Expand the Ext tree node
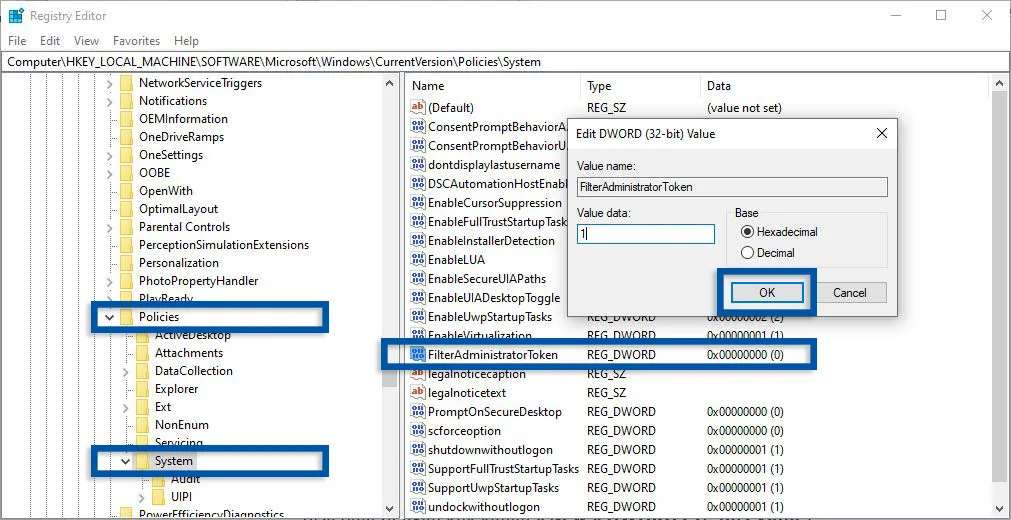 pyautogui.click(x=126, y=407)
